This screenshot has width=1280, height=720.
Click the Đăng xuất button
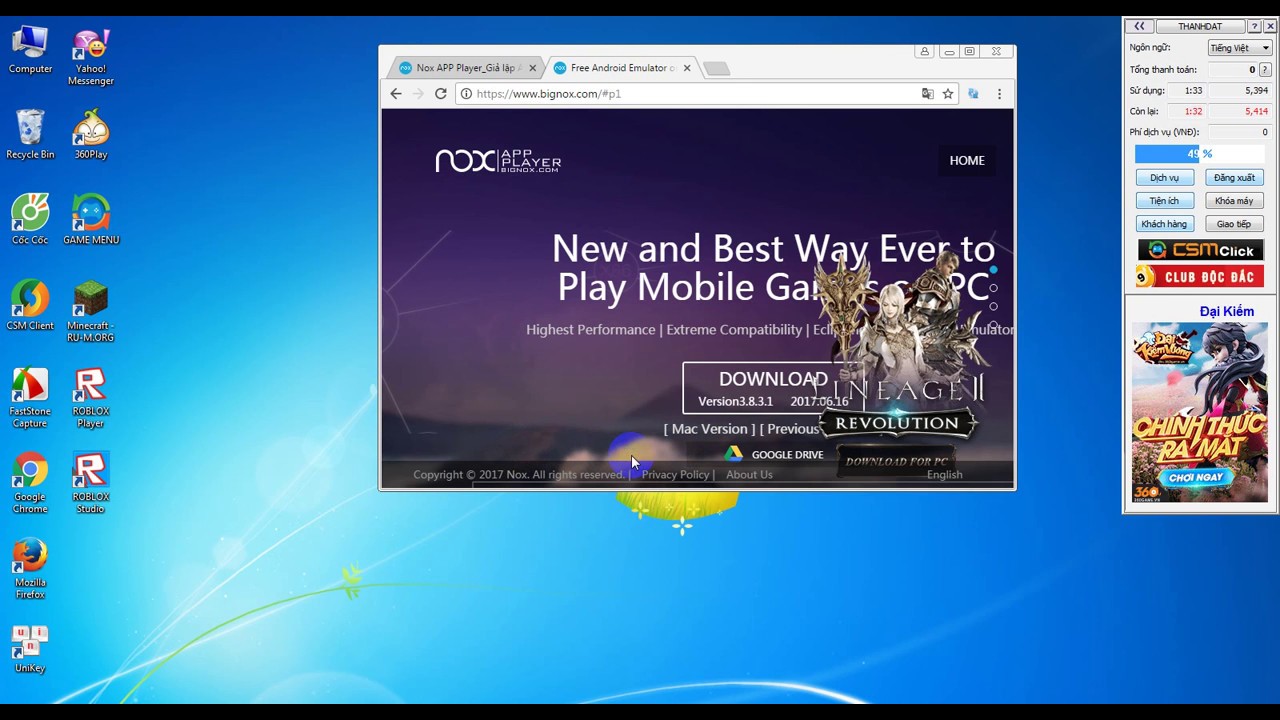click(x=1234, y=178)
